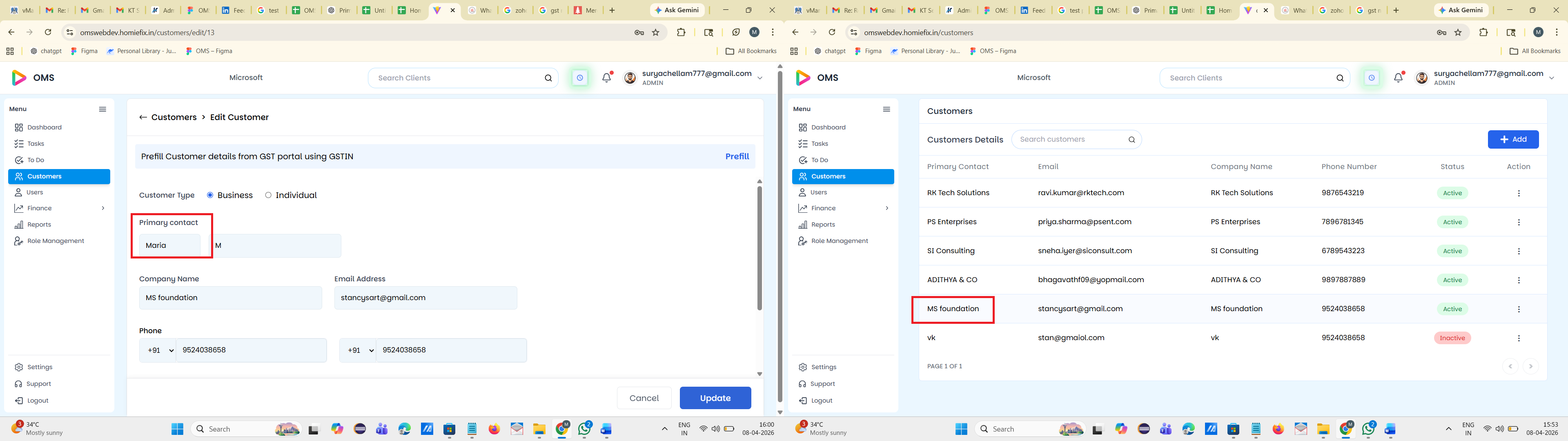Collapse the left window's Menu hamburger icon
This screenshot has height=441, width=1568.
point(102,109)
